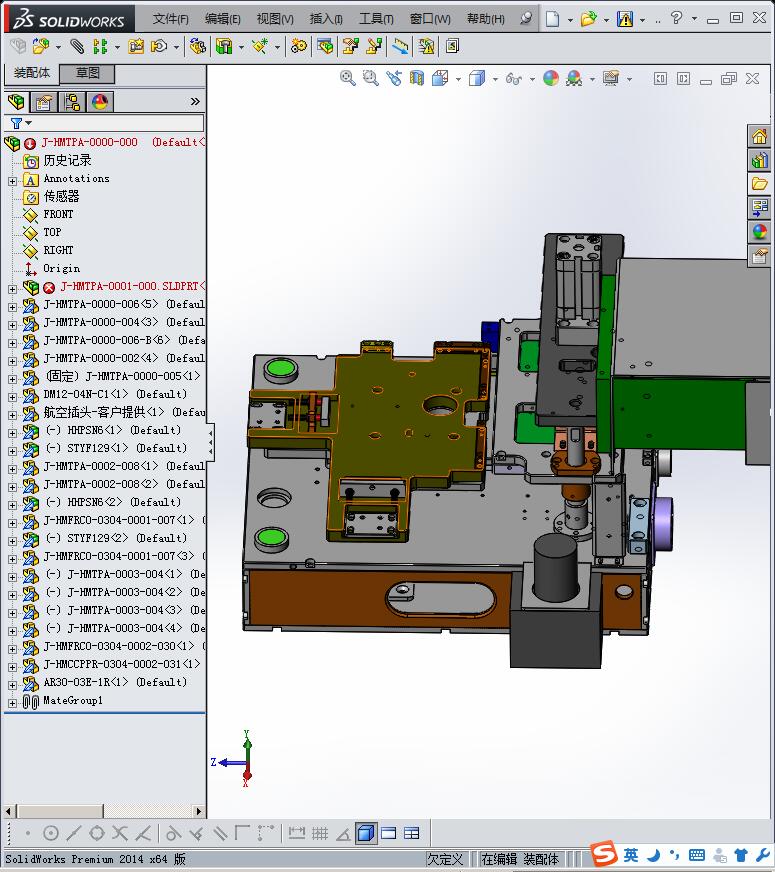Screen dimensions: 775x872
Task: Open the 窗口(W) menu
Action: pyautogui.click(x=430, y=19)
